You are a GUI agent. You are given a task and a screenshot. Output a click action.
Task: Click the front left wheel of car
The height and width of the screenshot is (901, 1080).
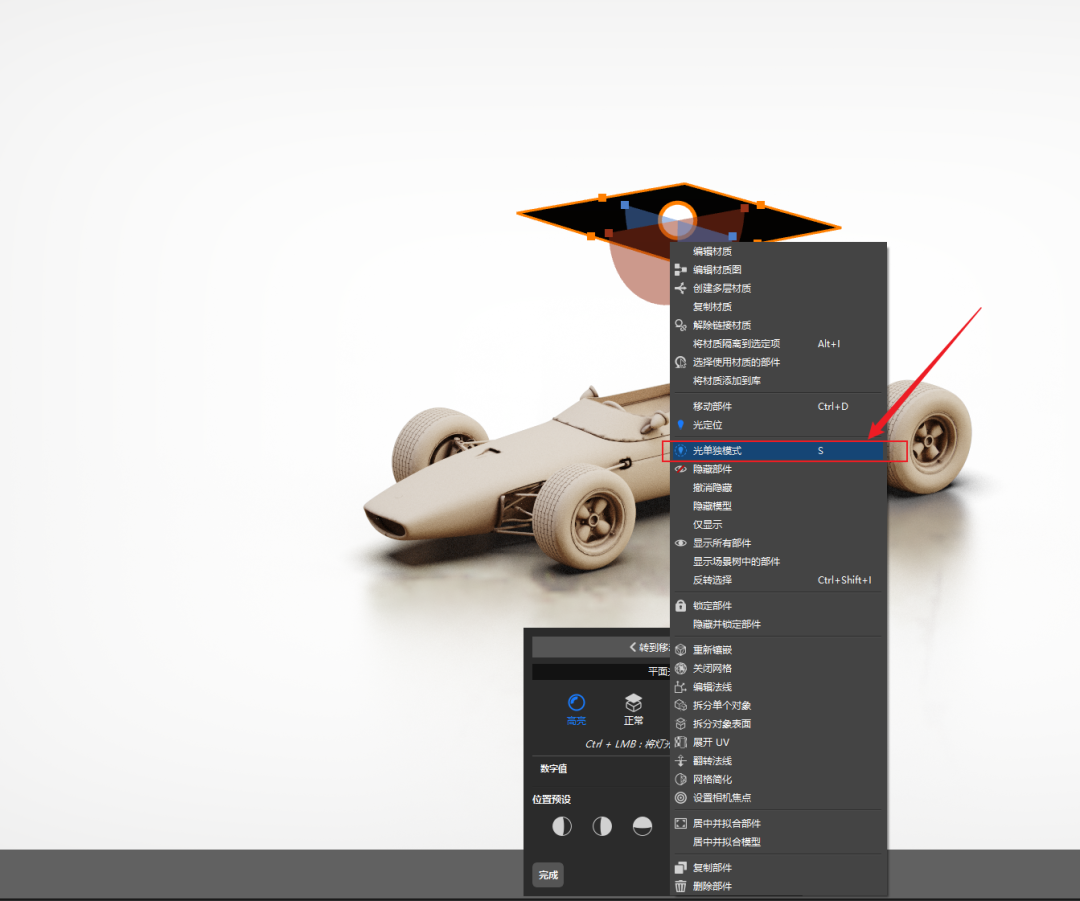(x=584, y=519)
